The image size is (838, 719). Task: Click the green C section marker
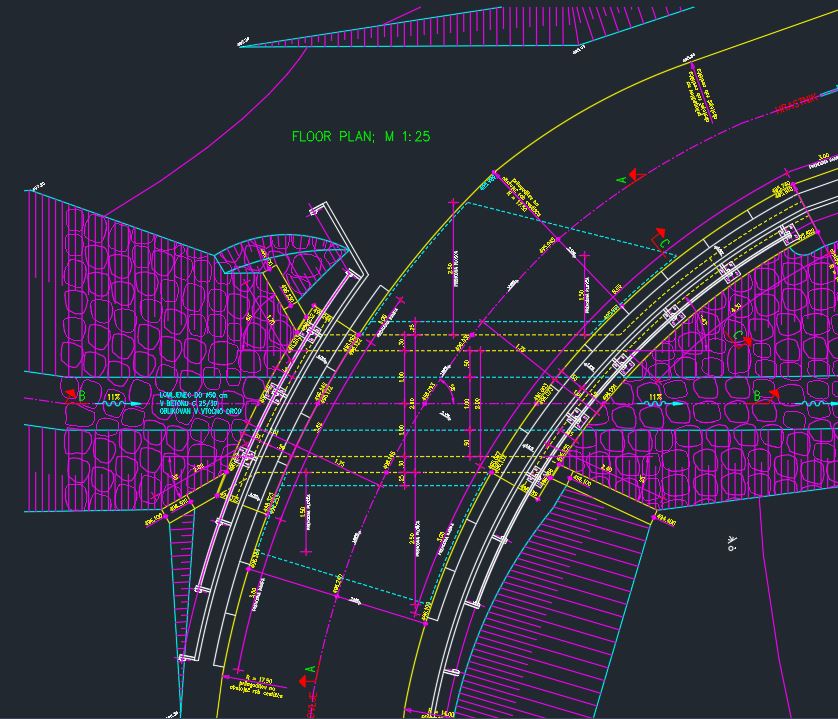point(667,243)
